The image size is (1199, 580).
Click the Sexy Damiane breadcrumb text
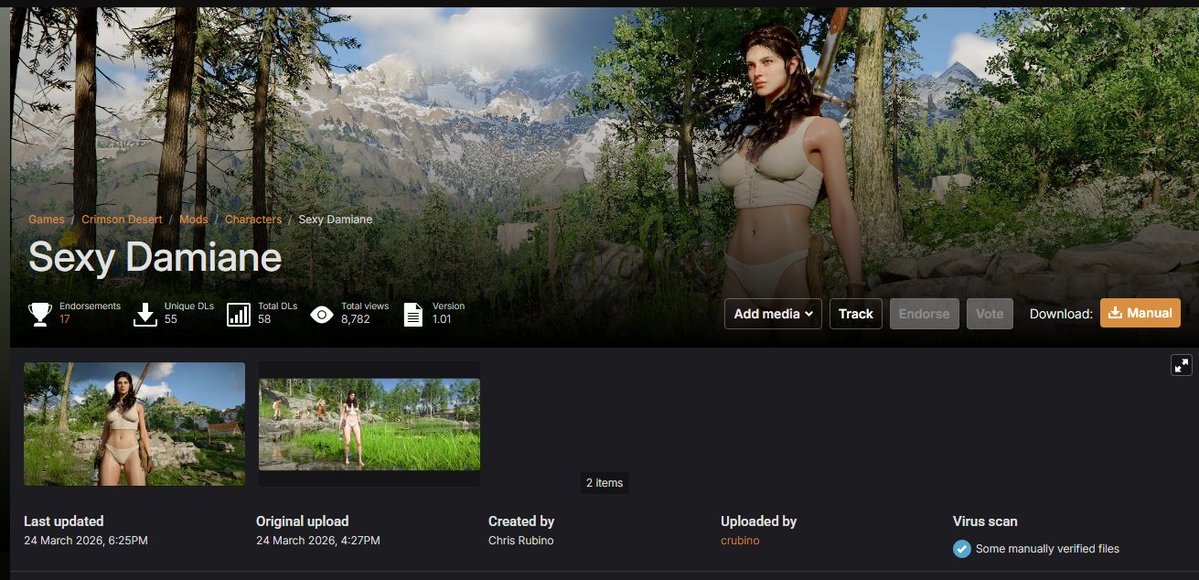[336, 220]
